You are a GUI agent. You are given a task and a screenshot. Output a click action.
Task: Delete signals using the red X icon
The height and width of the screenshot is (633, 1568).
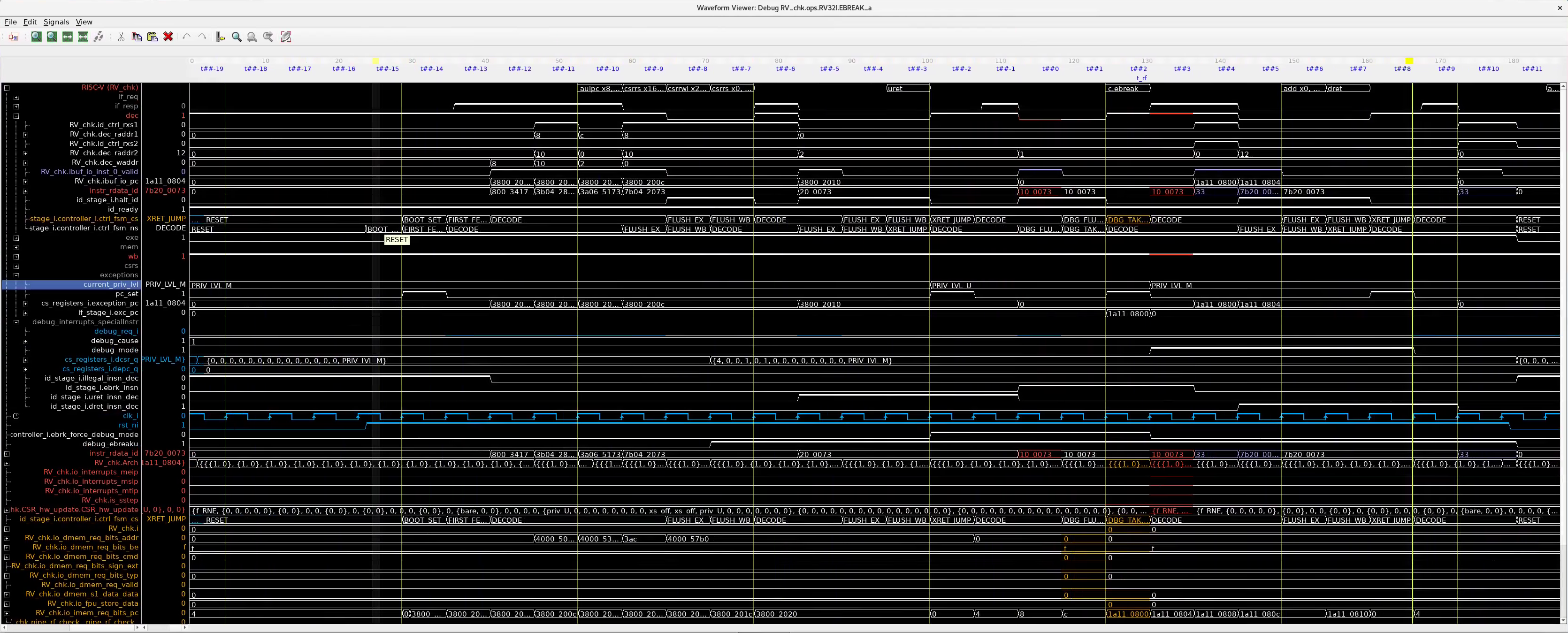[168, 37]
